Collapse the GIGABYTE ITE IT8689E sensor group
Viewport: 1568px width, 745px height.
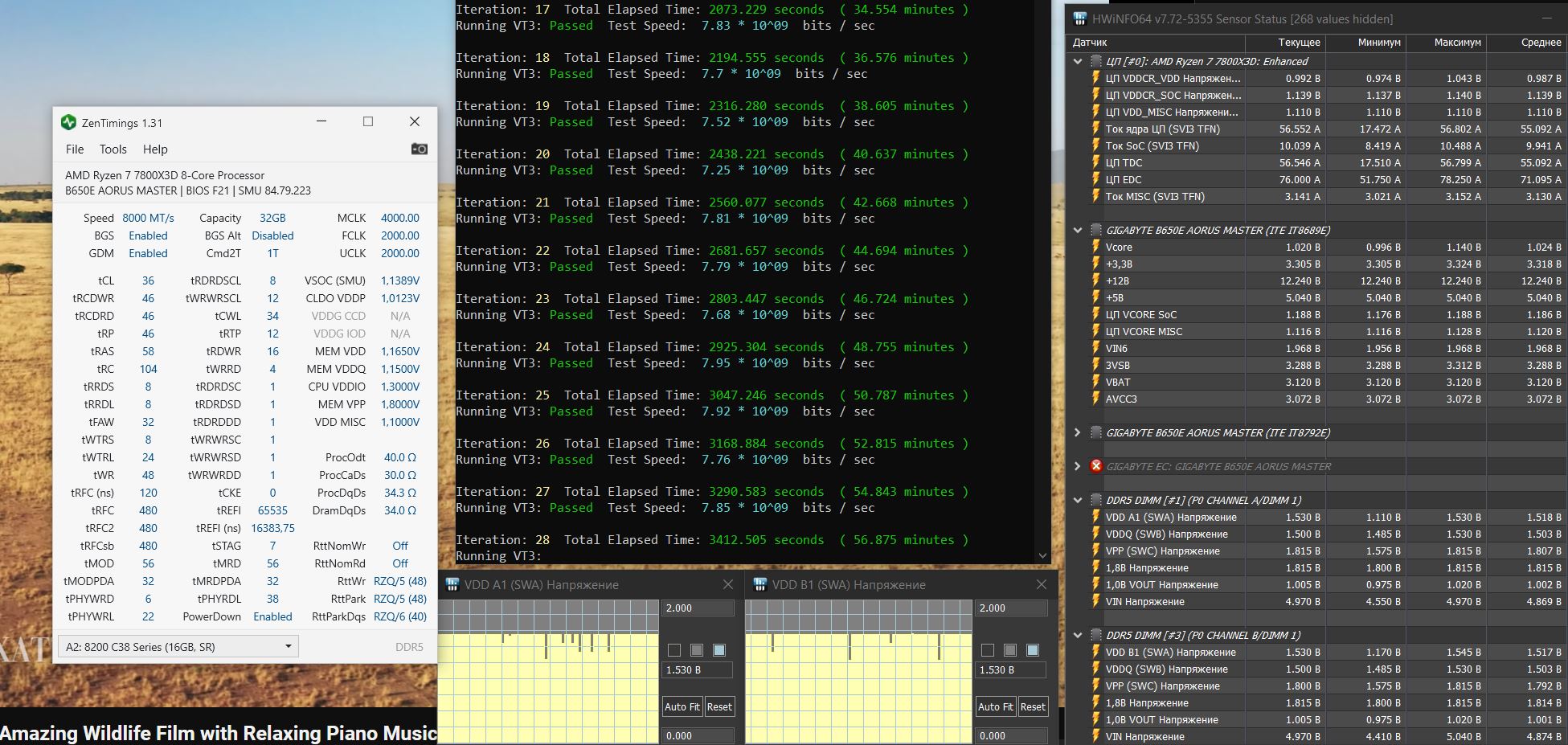1078,230
